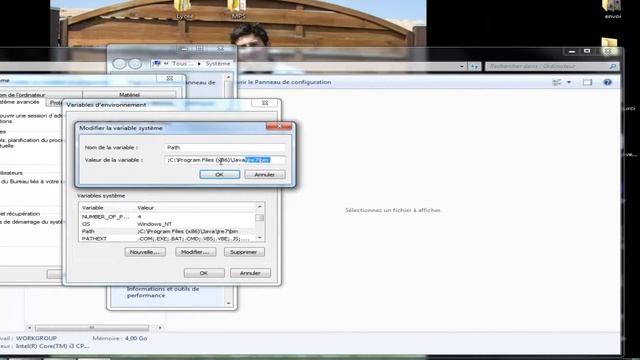Image resolution: width=640 pixels, height=360 pixels.
Task: Click the Explorer horizontal scrollbar right arrow
Action: coord(160,327)
